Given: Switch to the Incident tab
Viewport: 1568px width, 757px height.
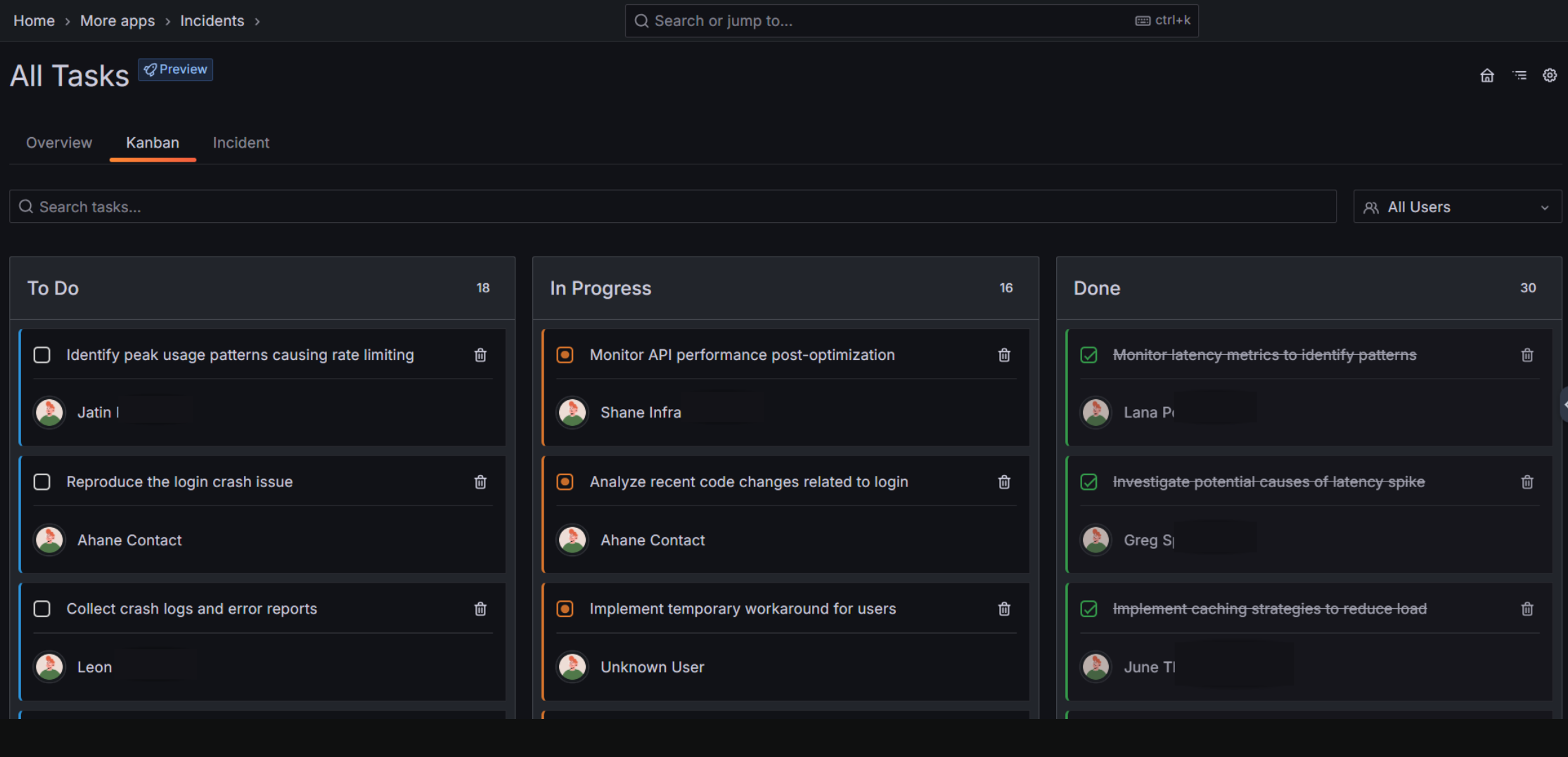Looking at the screenshot, I should [x=240, y=143].
